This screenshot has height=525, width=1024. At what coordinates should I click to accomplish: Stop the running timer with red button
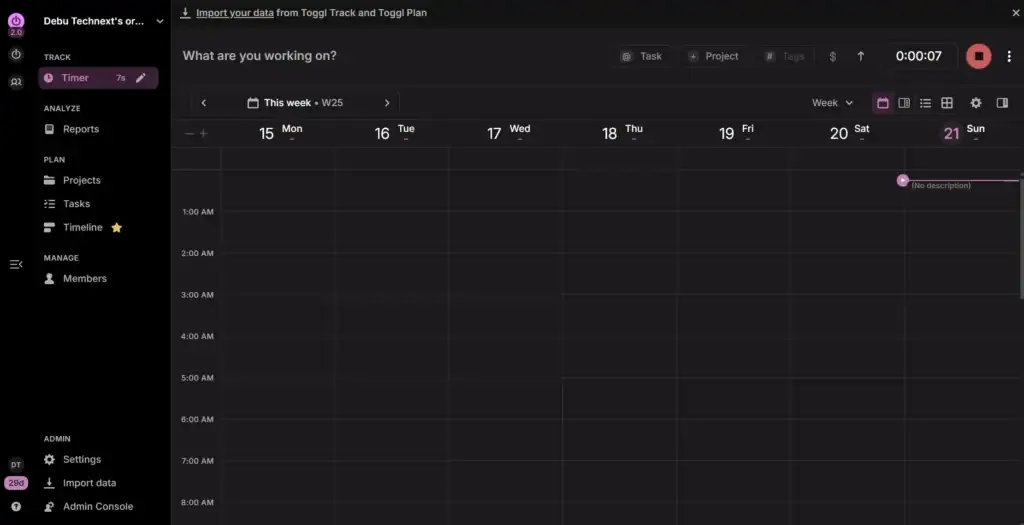coord(978,56)
